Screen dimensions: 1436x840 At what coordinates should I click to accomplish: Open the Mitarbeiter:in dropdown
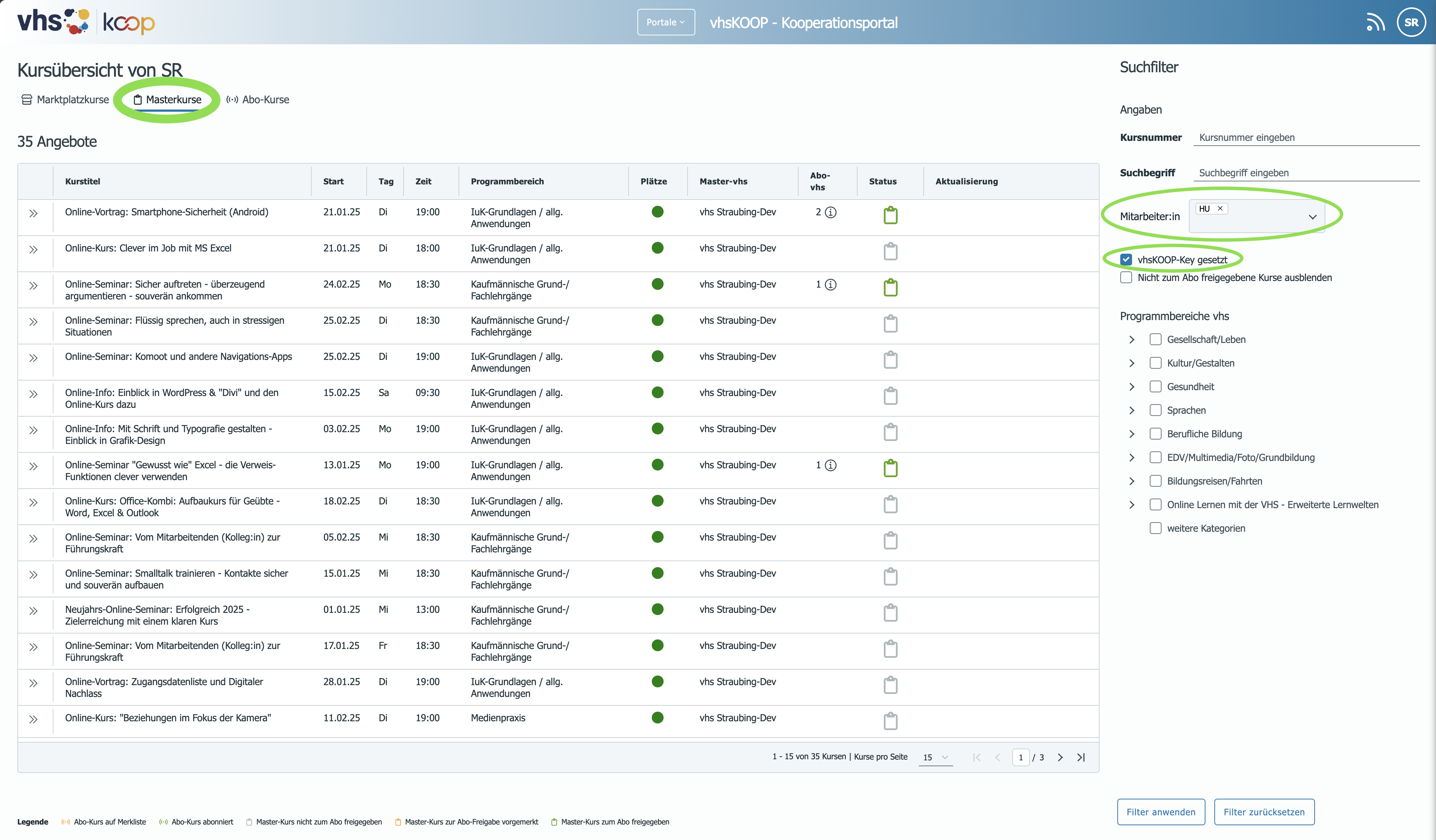1312,217
